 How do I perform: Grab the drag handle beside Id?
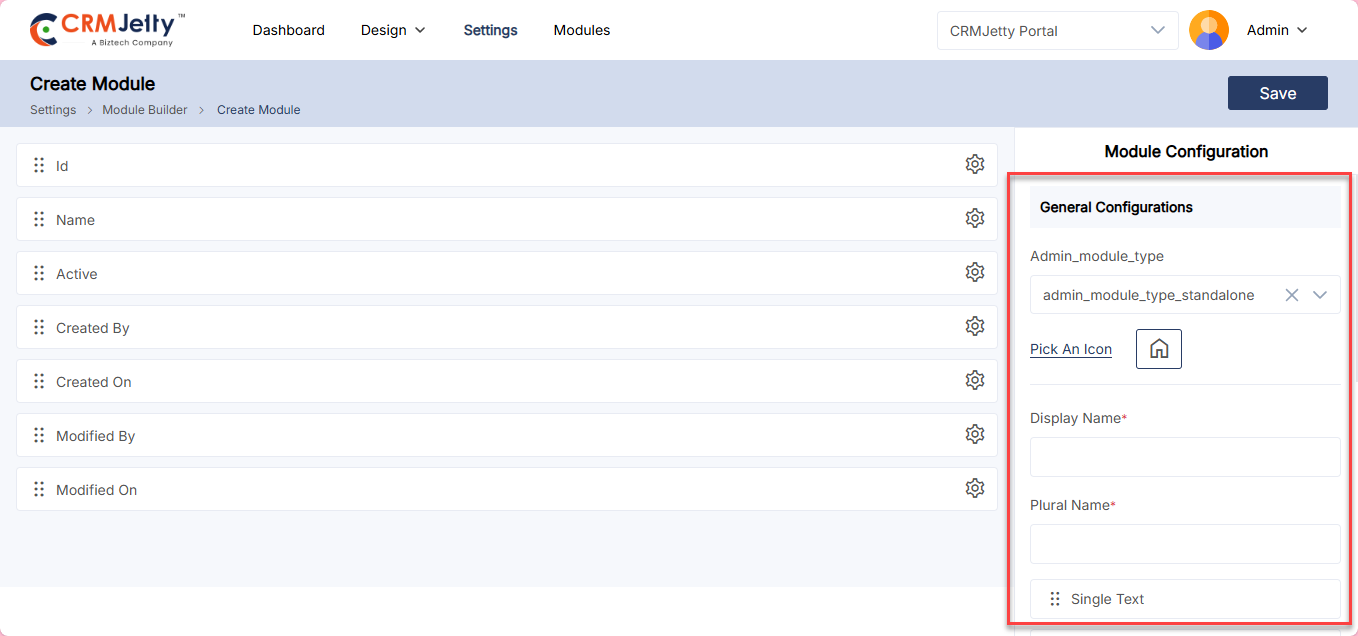point(39,166)
